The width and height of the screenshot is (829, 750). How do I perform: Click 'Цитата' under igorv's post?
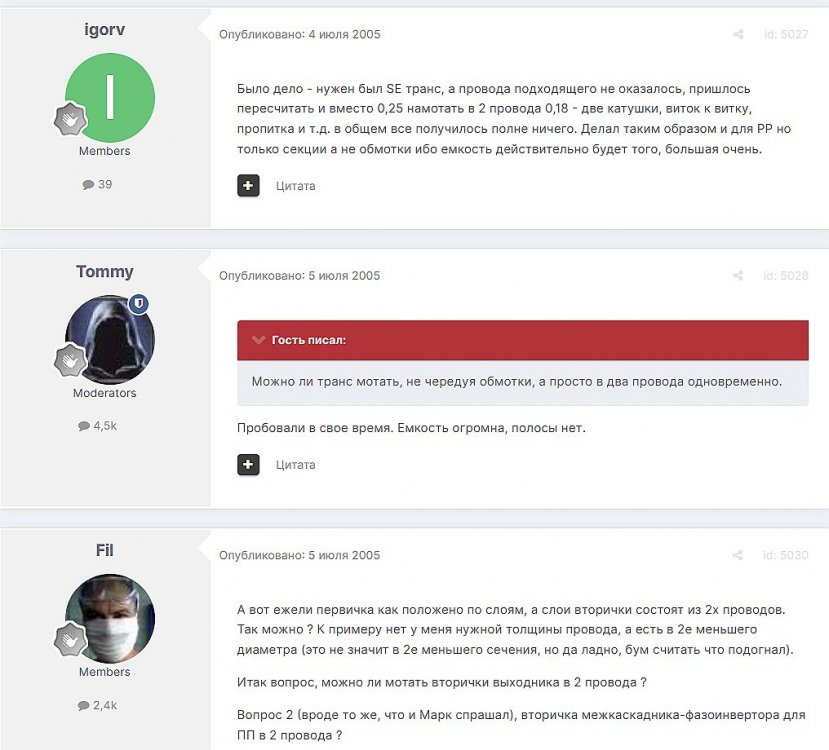(296, 186)
